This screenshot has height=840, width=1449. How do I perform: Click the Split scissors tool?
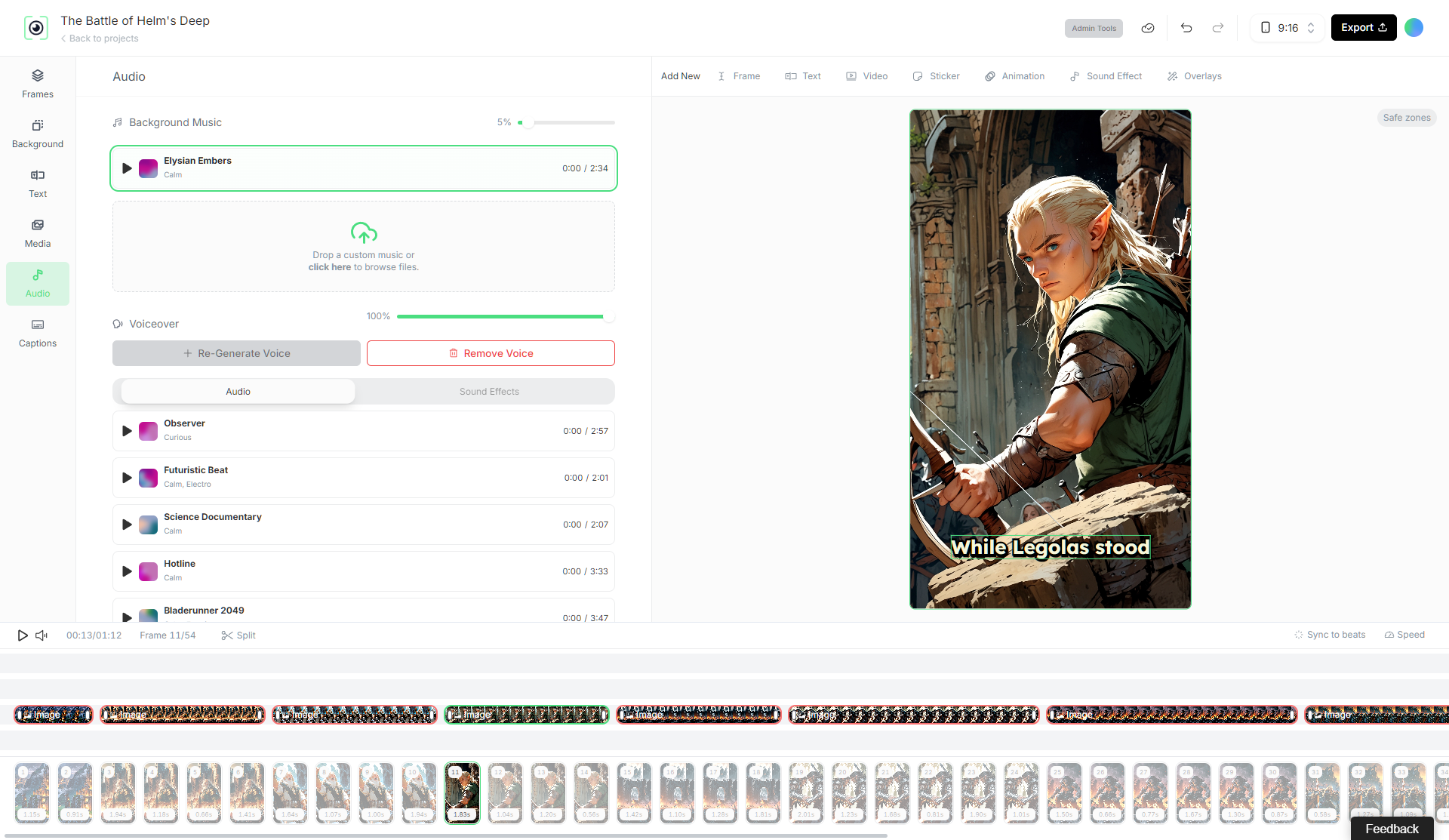pos(238,635)
